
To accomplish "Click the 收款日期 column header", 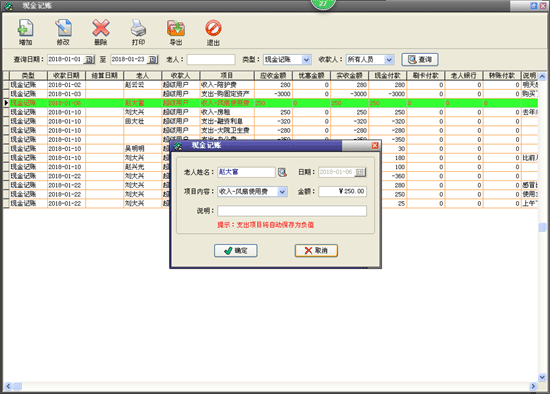I will 66,75.
